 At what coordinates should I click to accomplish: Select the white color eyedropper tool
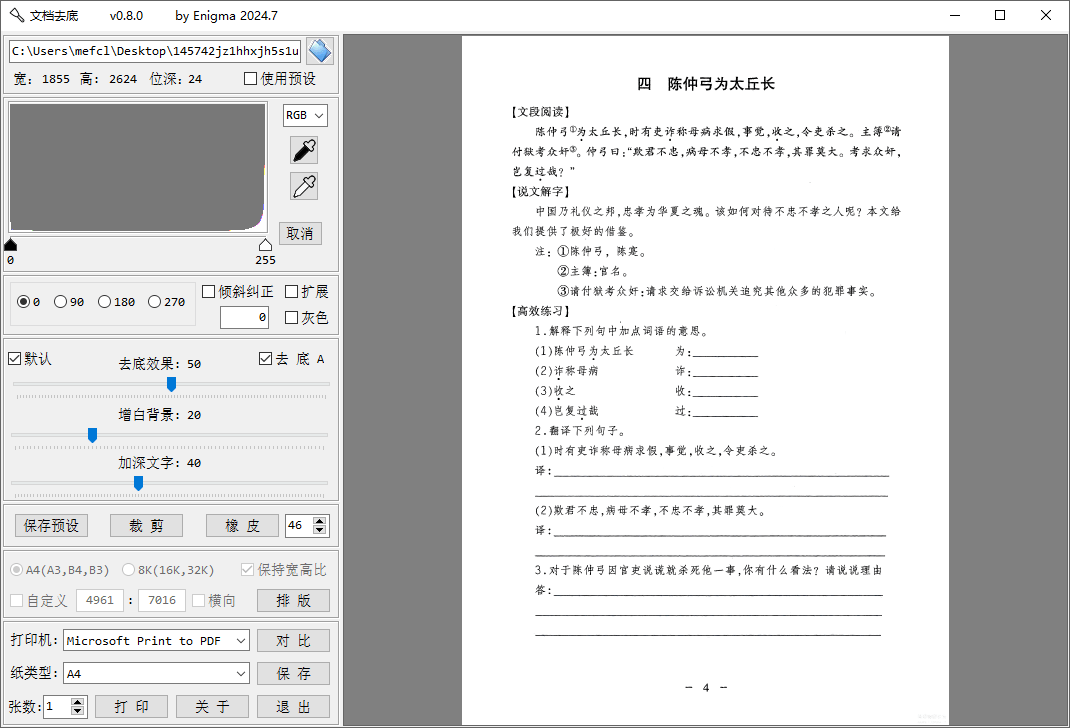[x=303, y=186]
